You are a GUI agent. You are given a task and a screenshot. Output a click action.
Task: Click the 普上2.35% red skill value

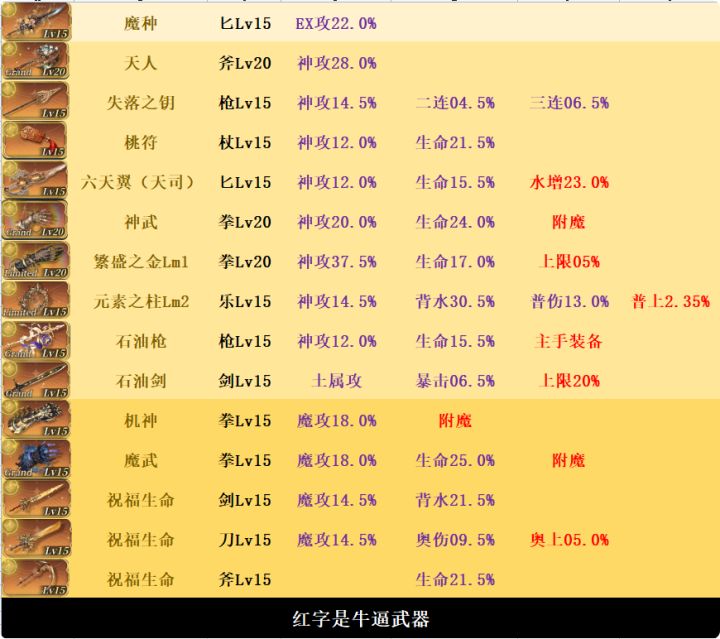(x=671, y=302)
